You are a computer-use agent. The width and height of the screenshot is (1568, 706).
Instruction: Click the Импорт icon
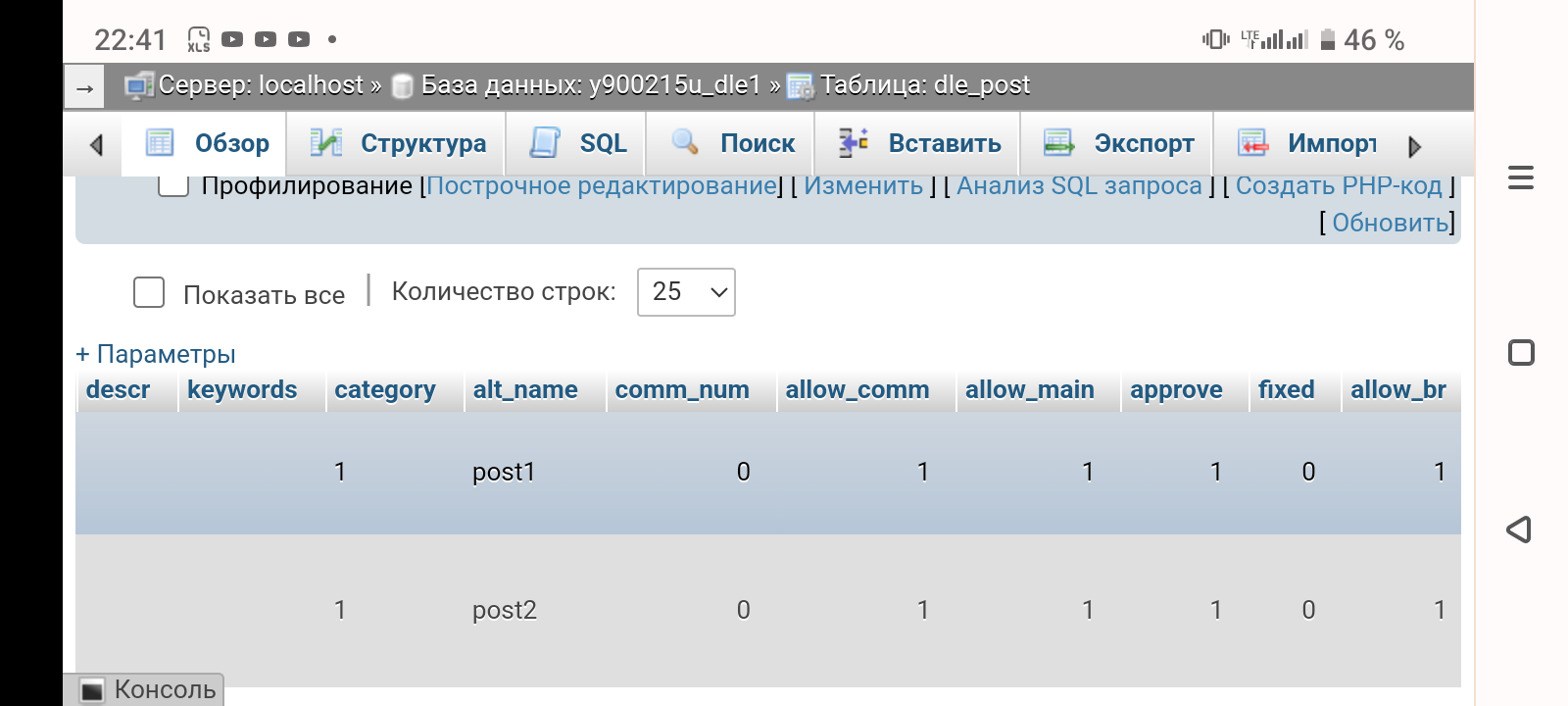1252,143
